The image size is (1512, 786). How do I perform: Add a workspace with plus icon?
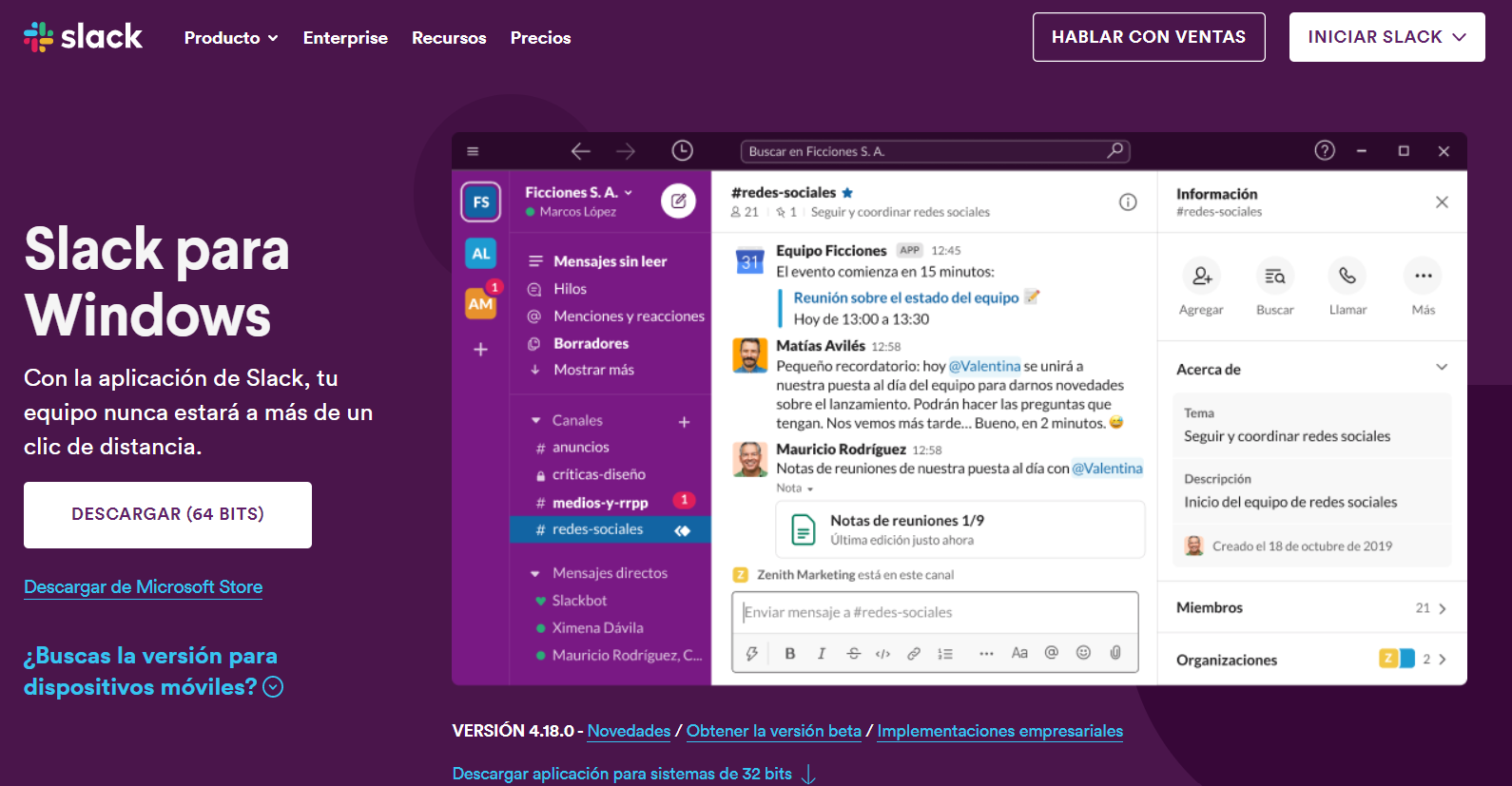click(x=480, y=350)
